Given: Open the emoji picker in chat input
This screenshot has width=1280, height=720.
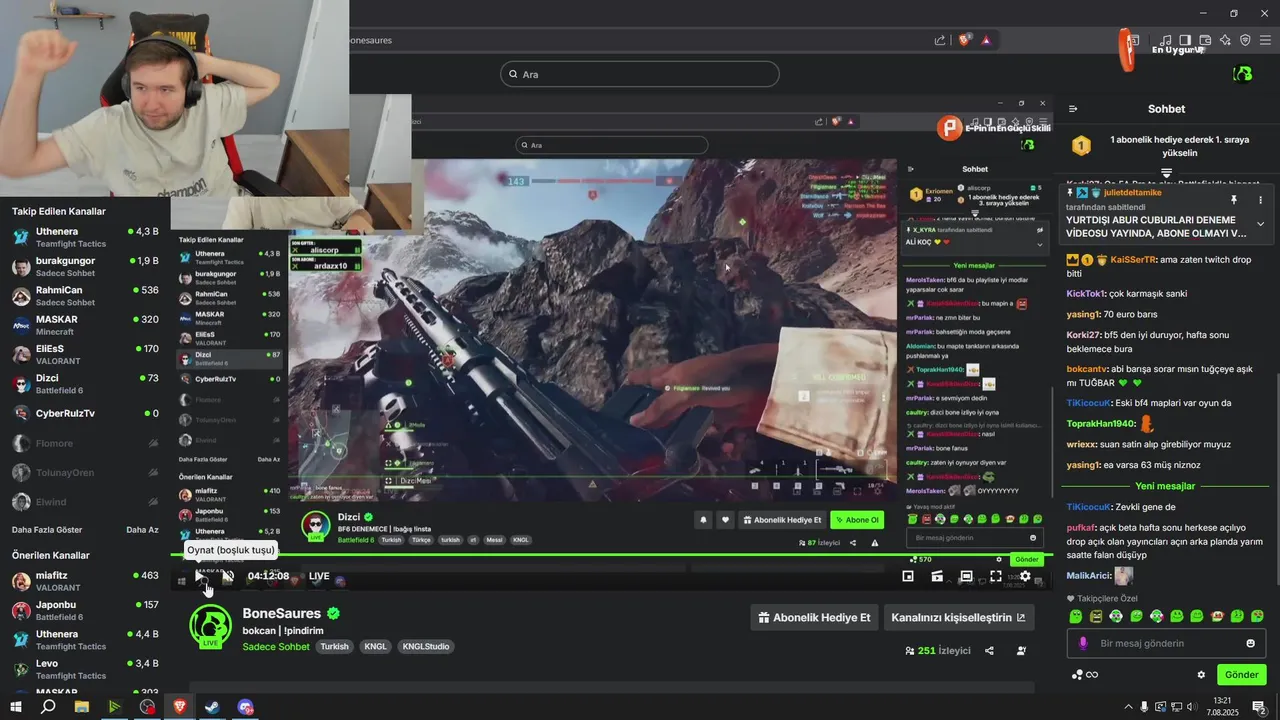Looking at the screenshot, I should click(1250, 643).
